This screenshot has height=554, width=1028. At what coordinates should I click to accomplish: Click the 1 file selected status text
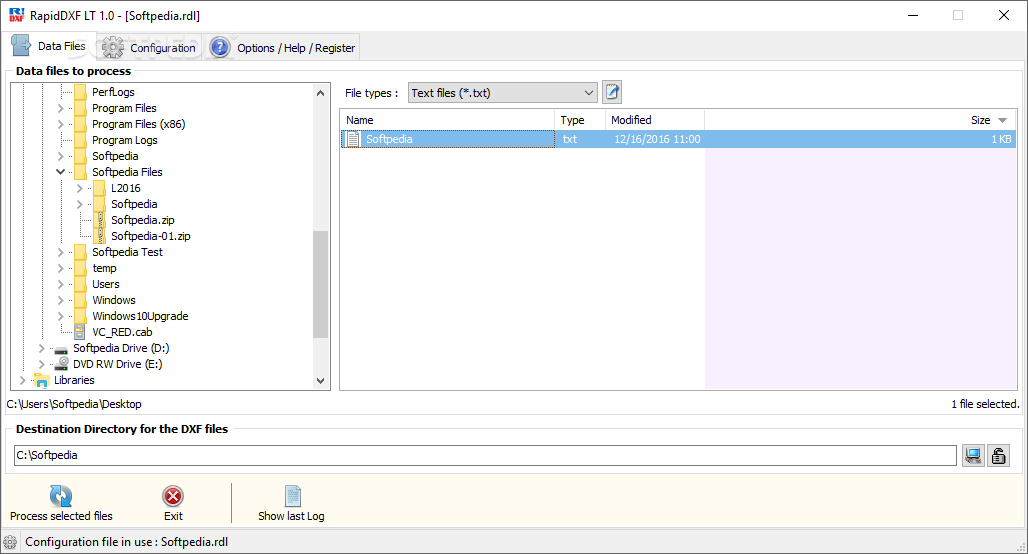[985, 404]
